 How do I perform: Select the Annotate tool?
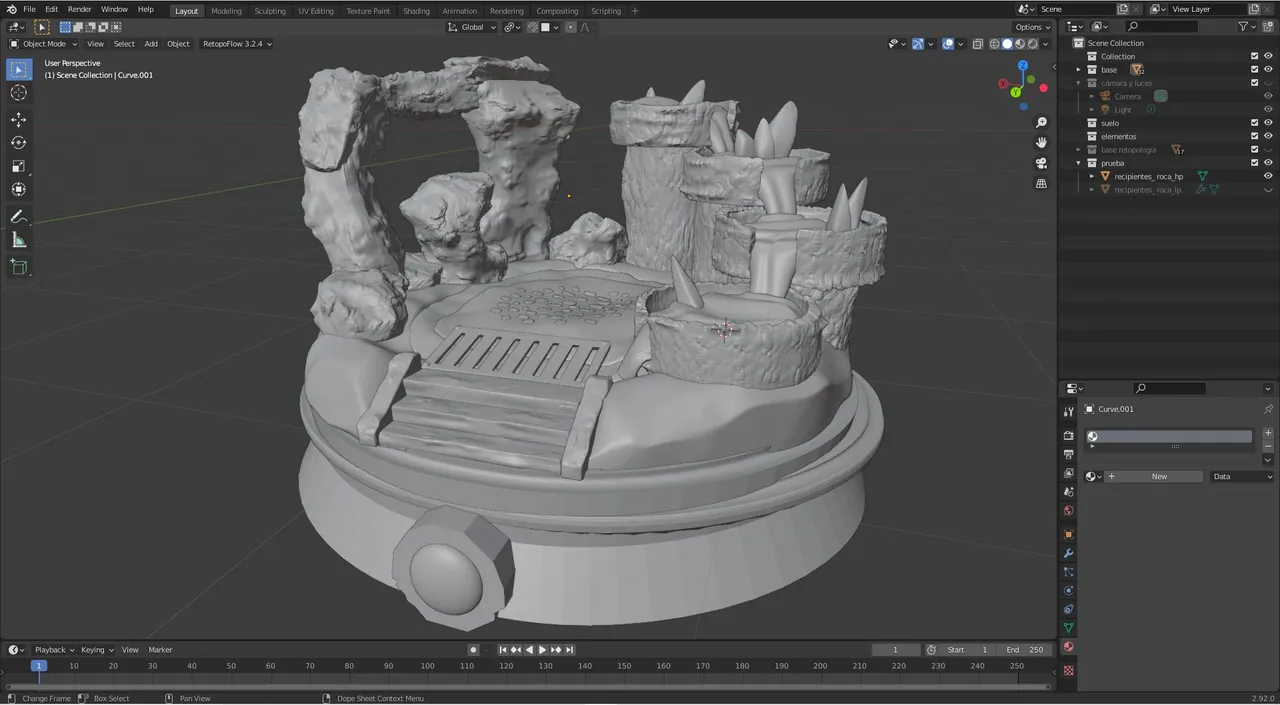coord(19,216)
